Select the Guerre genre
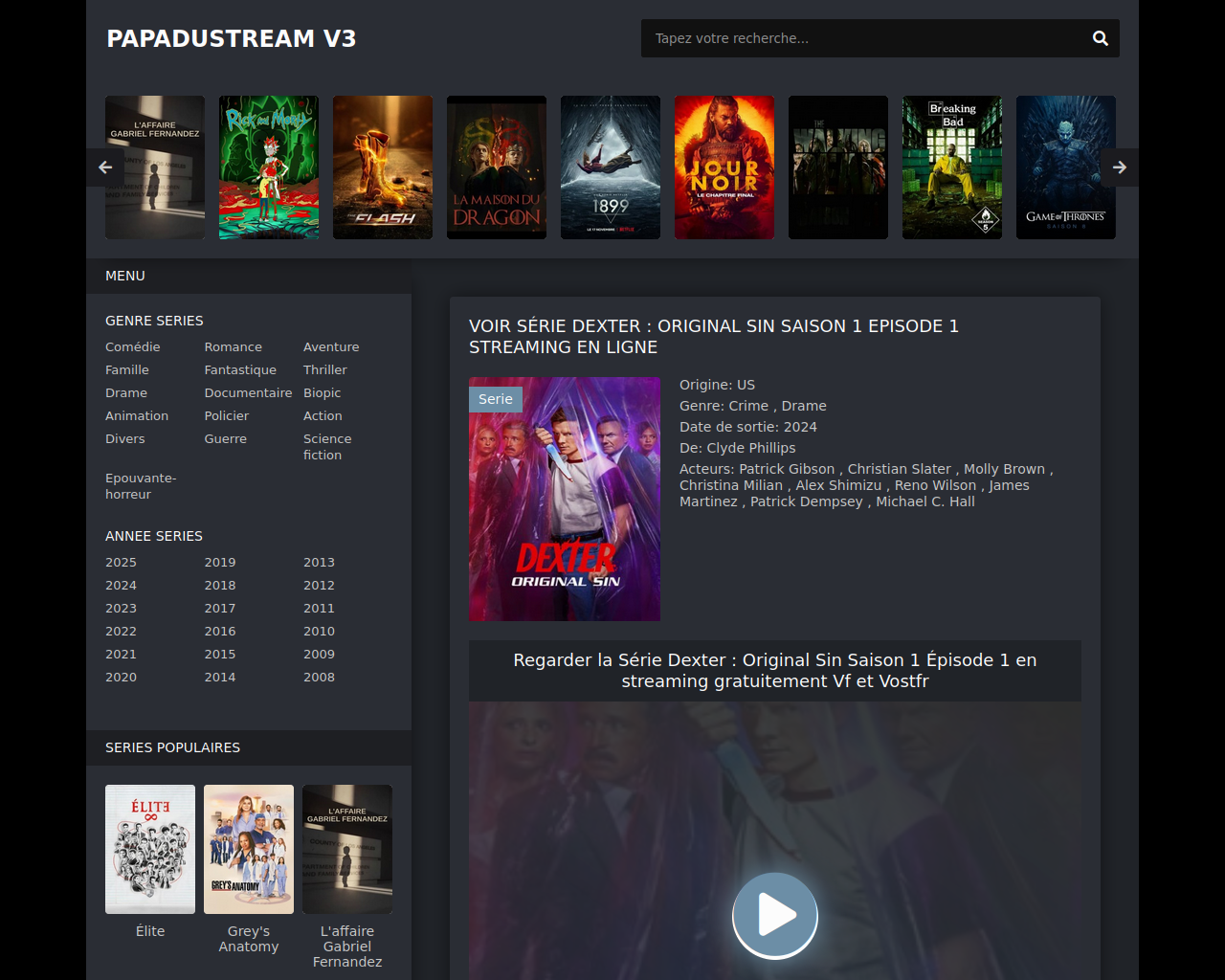Screen dimensions: 1225x980 tap(225, 438)
